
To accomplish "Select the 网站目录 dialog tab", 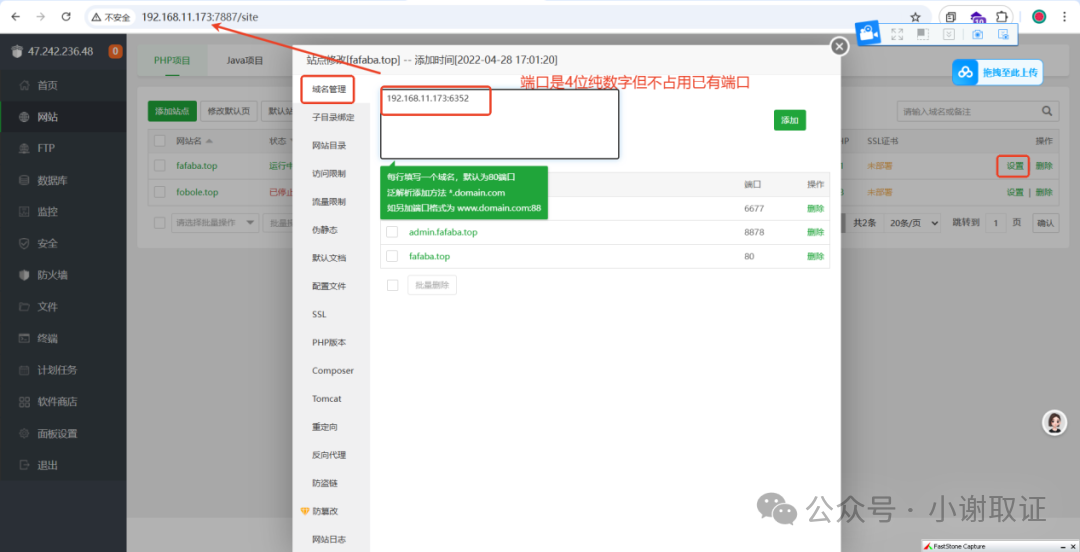I will (329, 145).
